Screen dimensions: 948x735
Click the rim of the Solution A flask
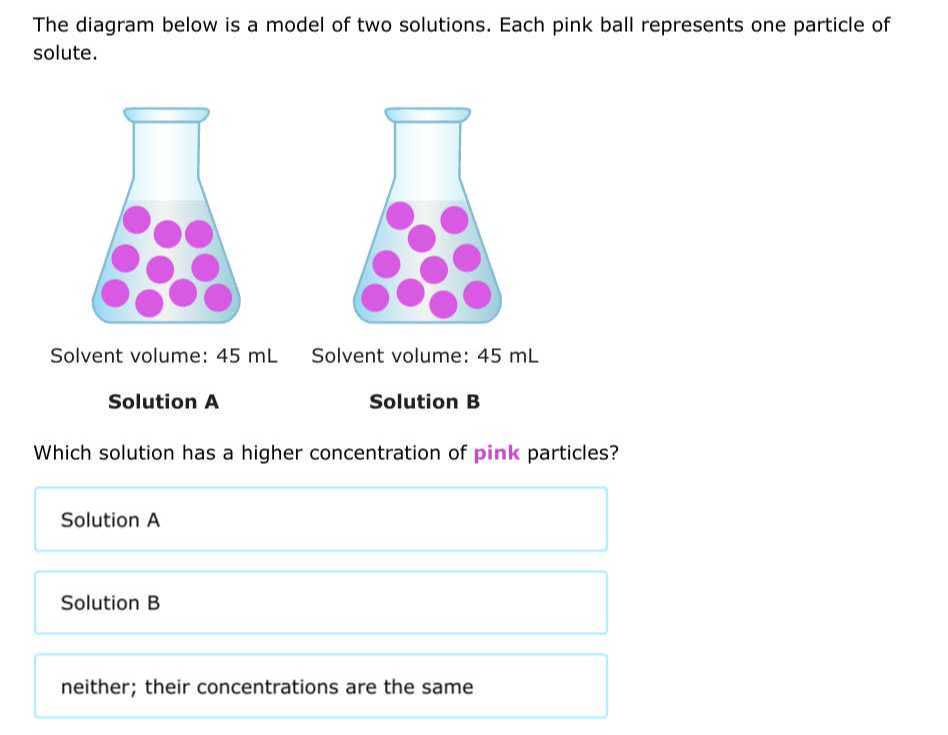click(166, 115)
